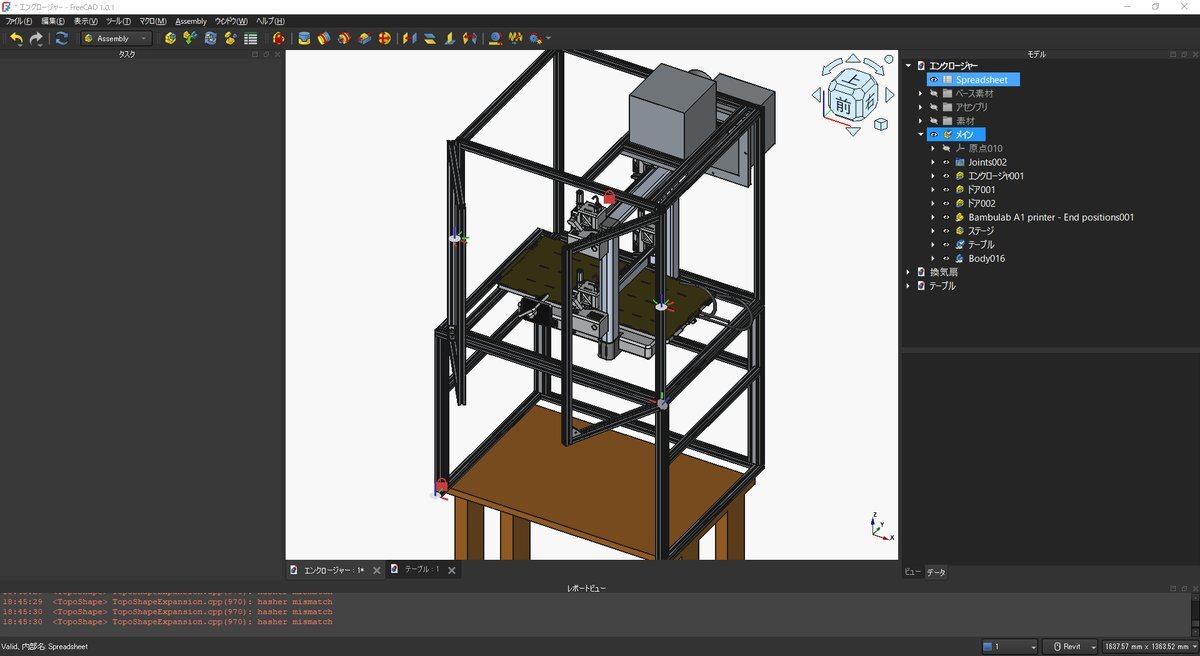This screenshot has width=1200, height=656.
Task: Toggle visibility eye of Joints002
Action: click(945, 162)
